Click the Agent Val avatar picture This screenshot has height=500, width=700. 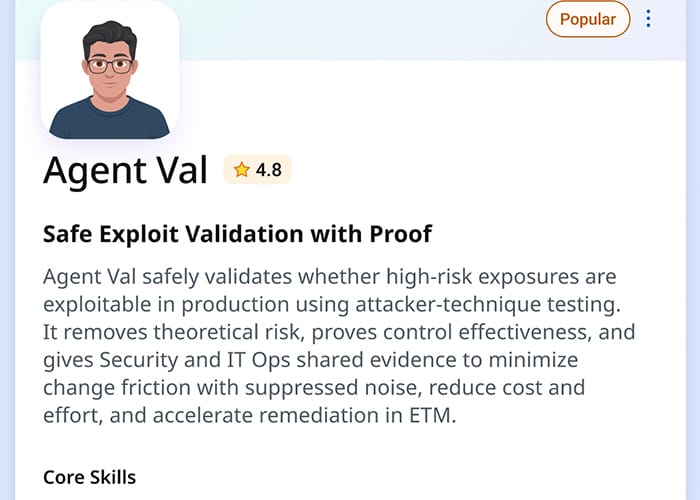(x=110, y=70)
